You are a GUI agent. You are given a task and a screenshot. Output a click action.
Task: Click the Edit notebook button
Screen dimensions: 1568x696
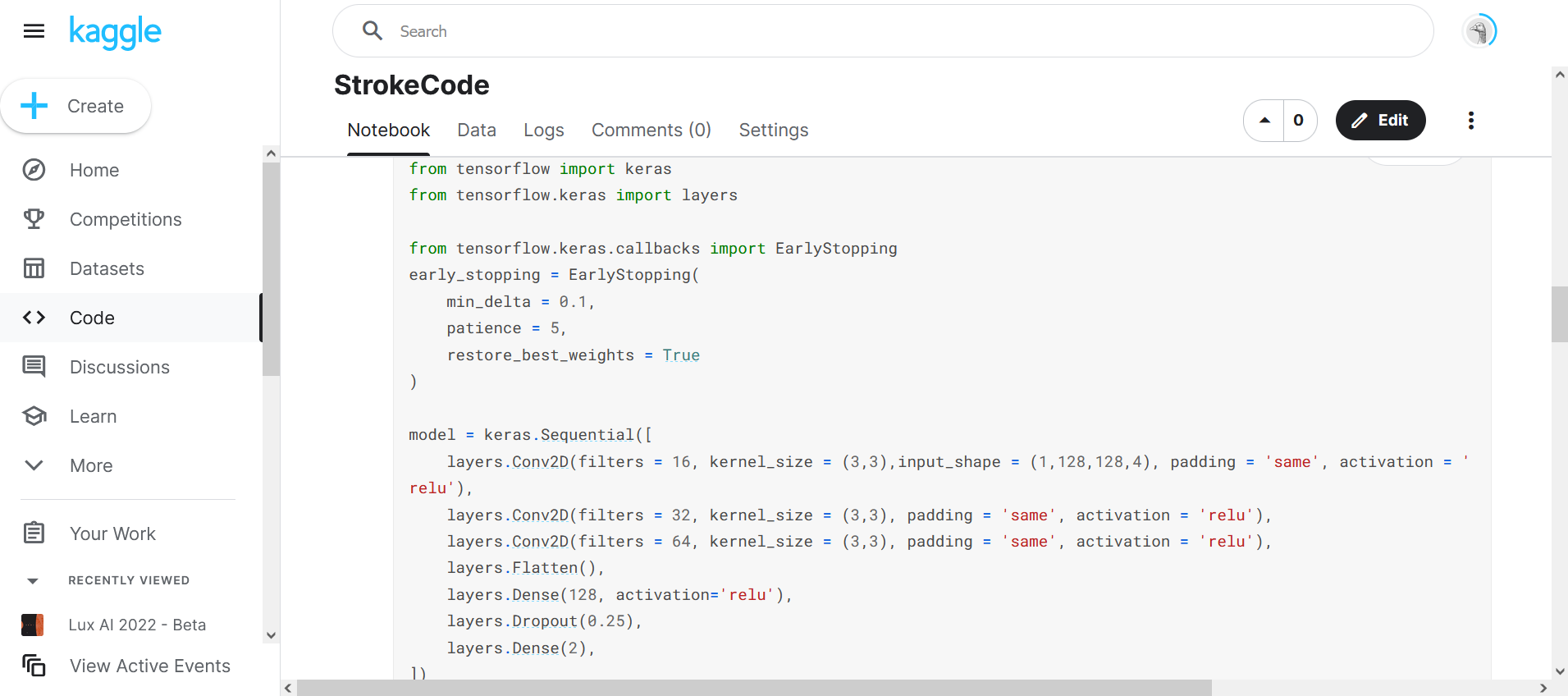1381,121
